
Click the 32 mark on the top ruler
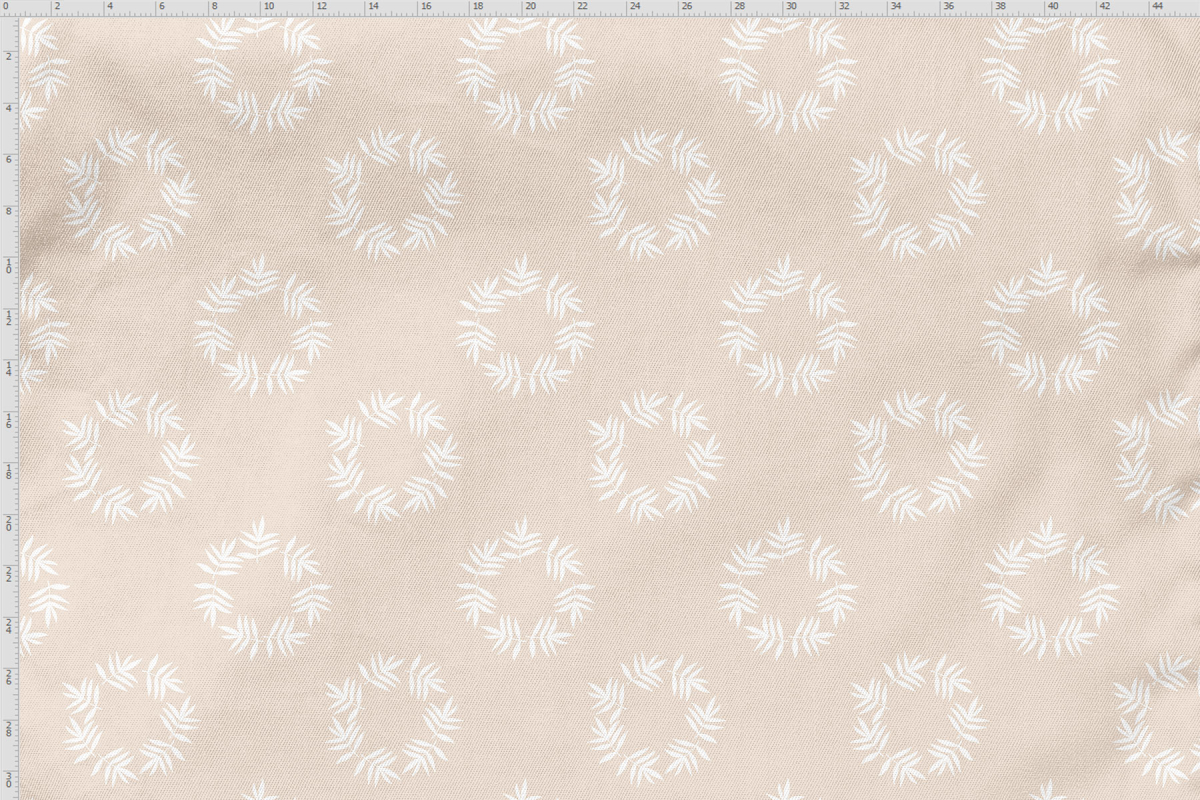(x=843, y=6)
